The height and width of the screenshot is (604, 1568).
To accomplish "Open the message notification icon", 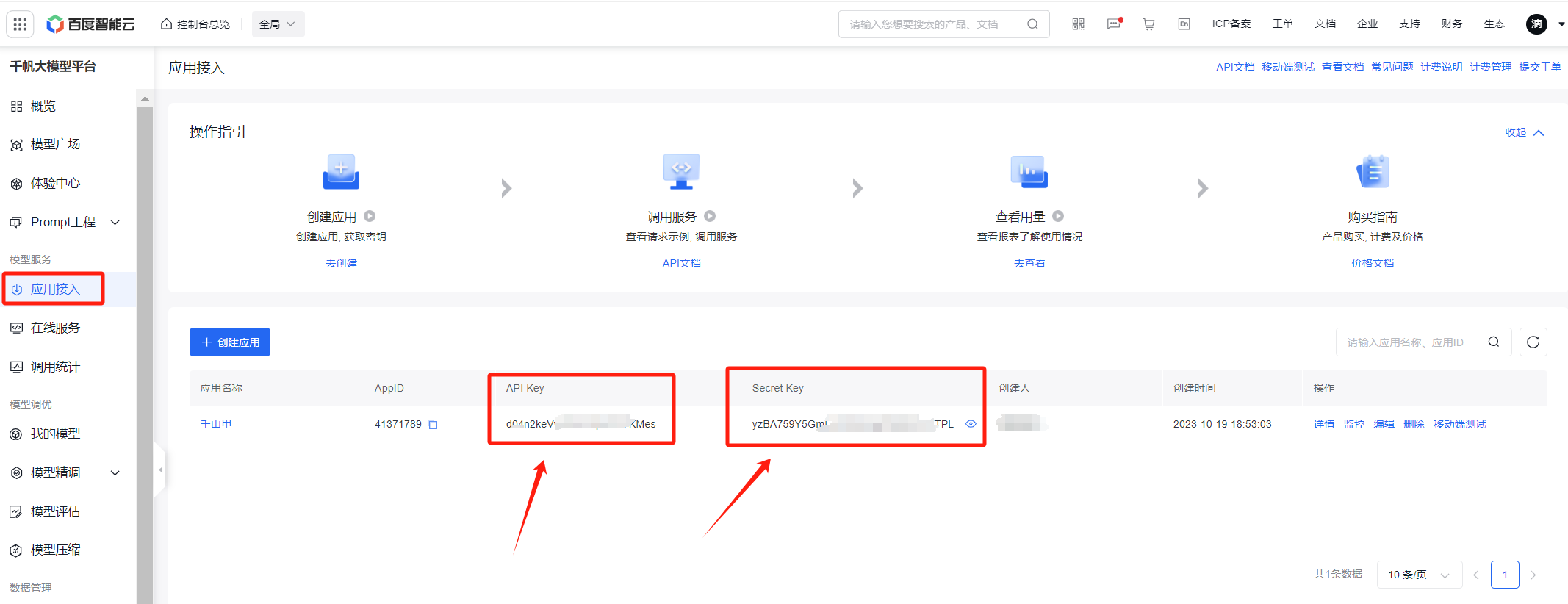I will click(x=1114, y=24).
